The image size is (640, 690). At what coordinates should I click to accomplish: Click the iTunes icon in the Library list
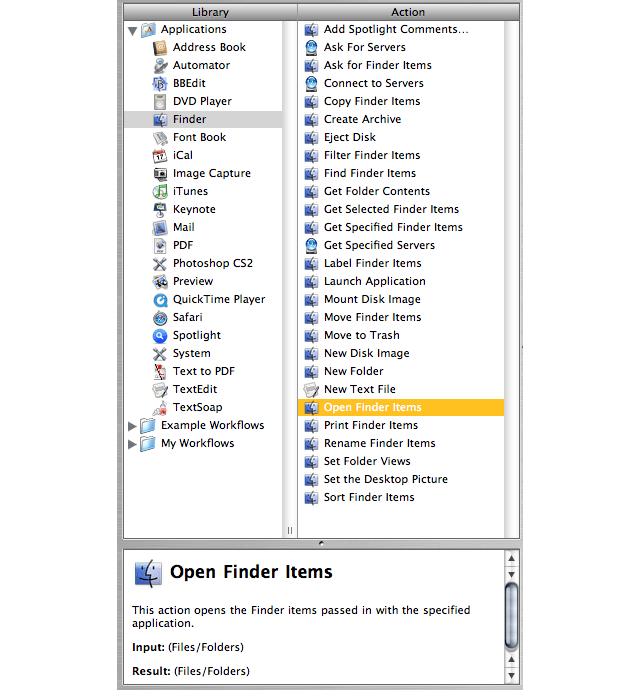click(x=160, y=191)
